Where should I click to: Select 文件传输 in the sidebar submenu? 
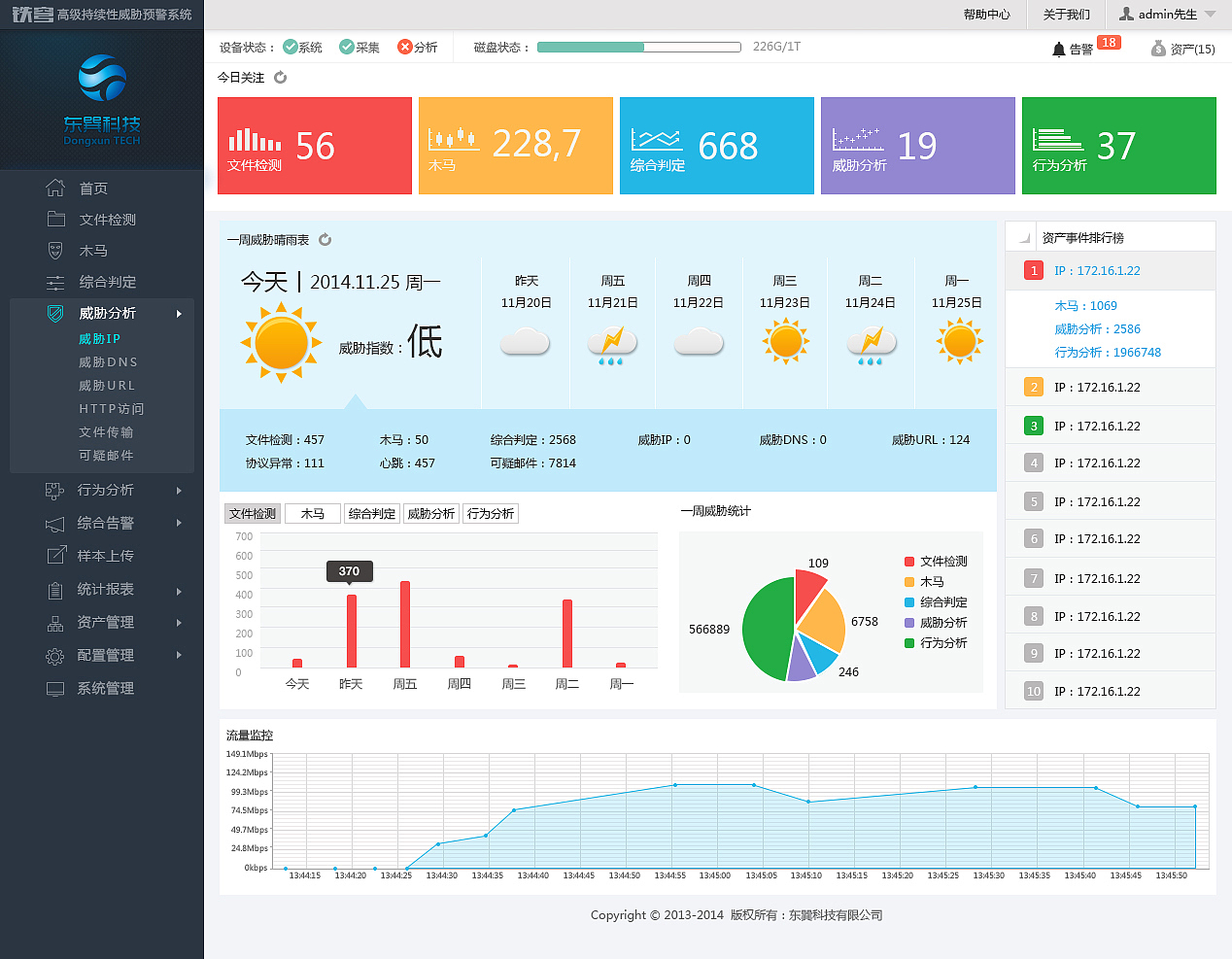(106, 432)
